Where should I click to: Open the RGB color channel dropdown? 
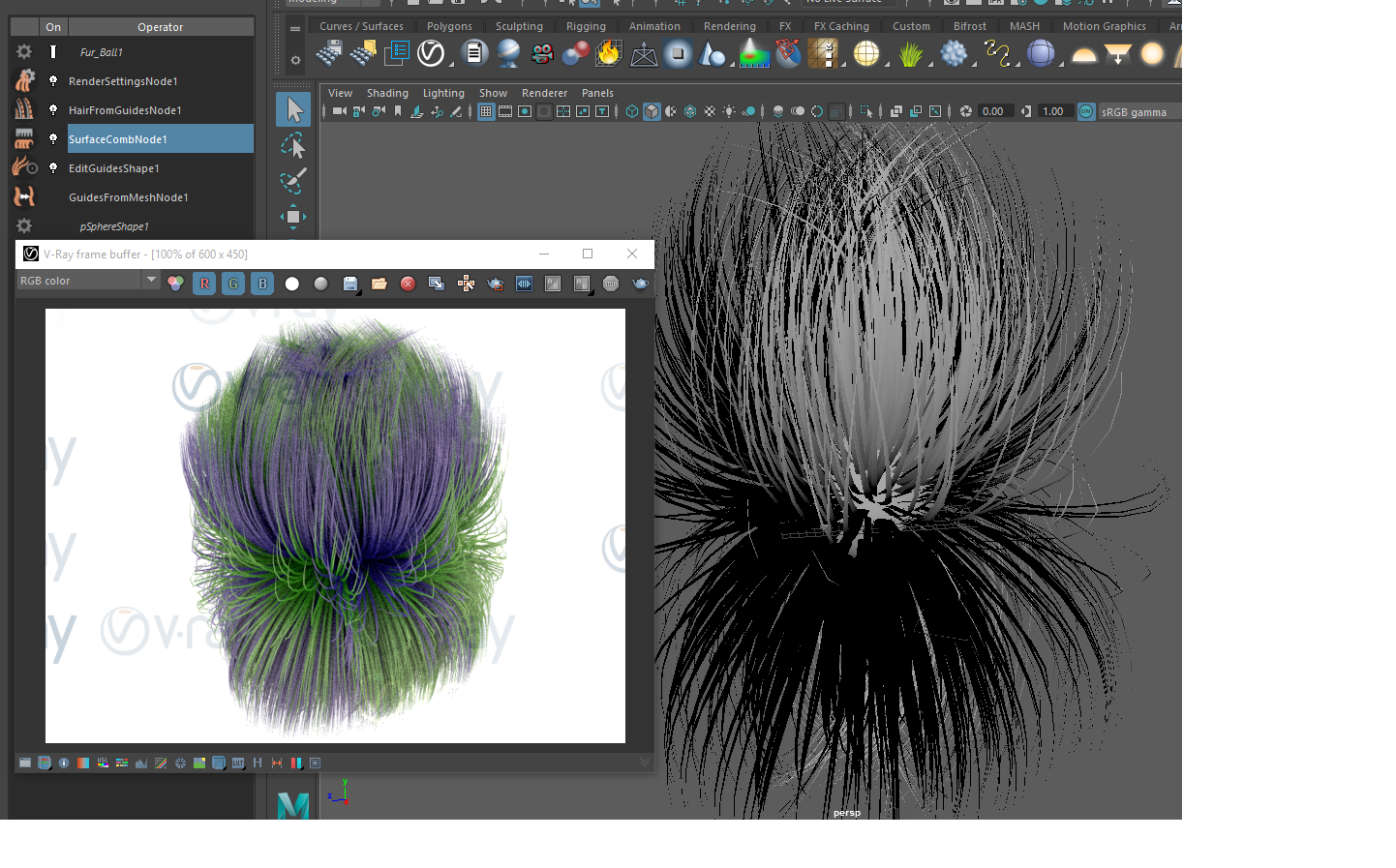pos(87,281)
